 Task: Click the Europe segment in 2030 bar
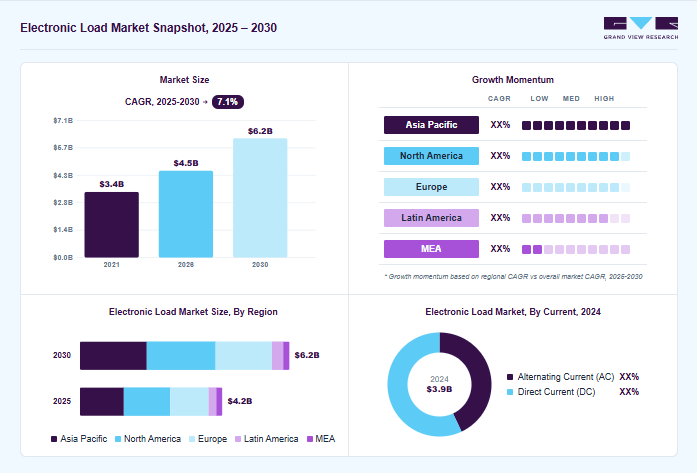tap(244, 356)
